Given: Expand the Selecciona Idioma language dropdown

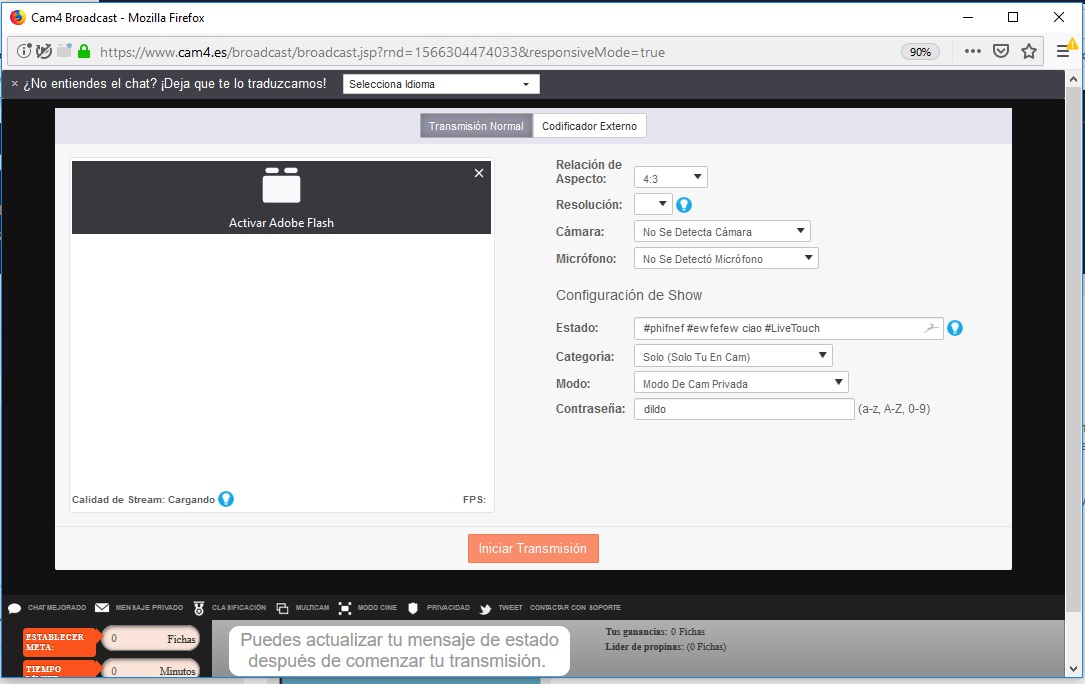Looking at the screenshot, I should click(x=440, y=84).
